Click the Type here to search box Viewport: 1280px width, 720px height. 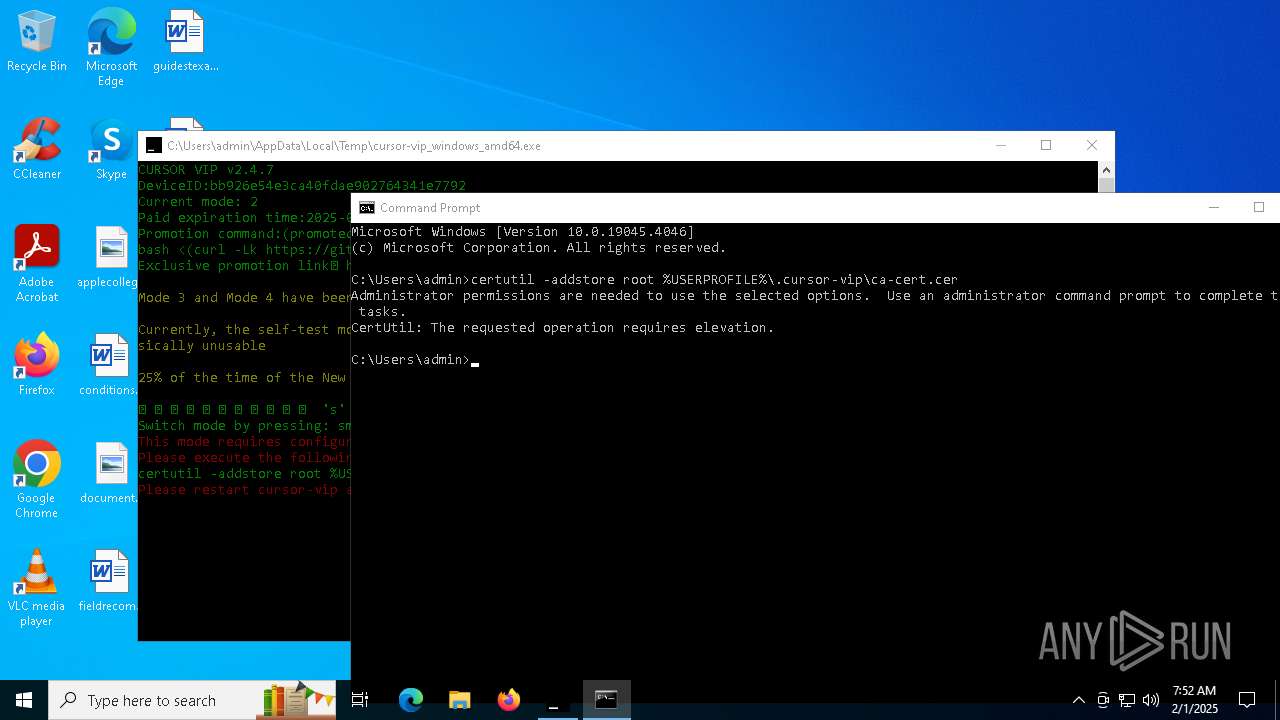(193, 700)
